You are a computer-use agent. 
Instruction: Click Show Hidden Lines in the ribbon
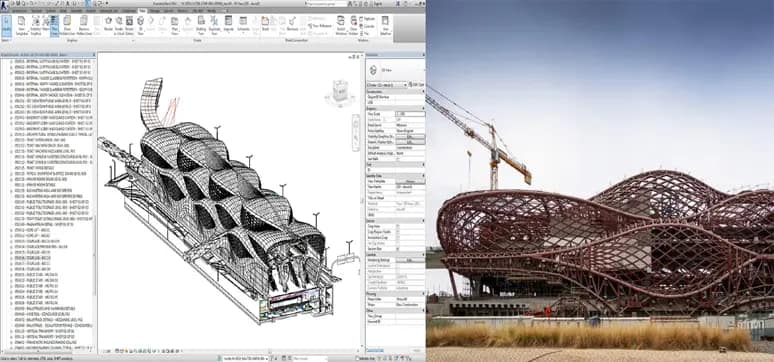click(x=68, y=26)
